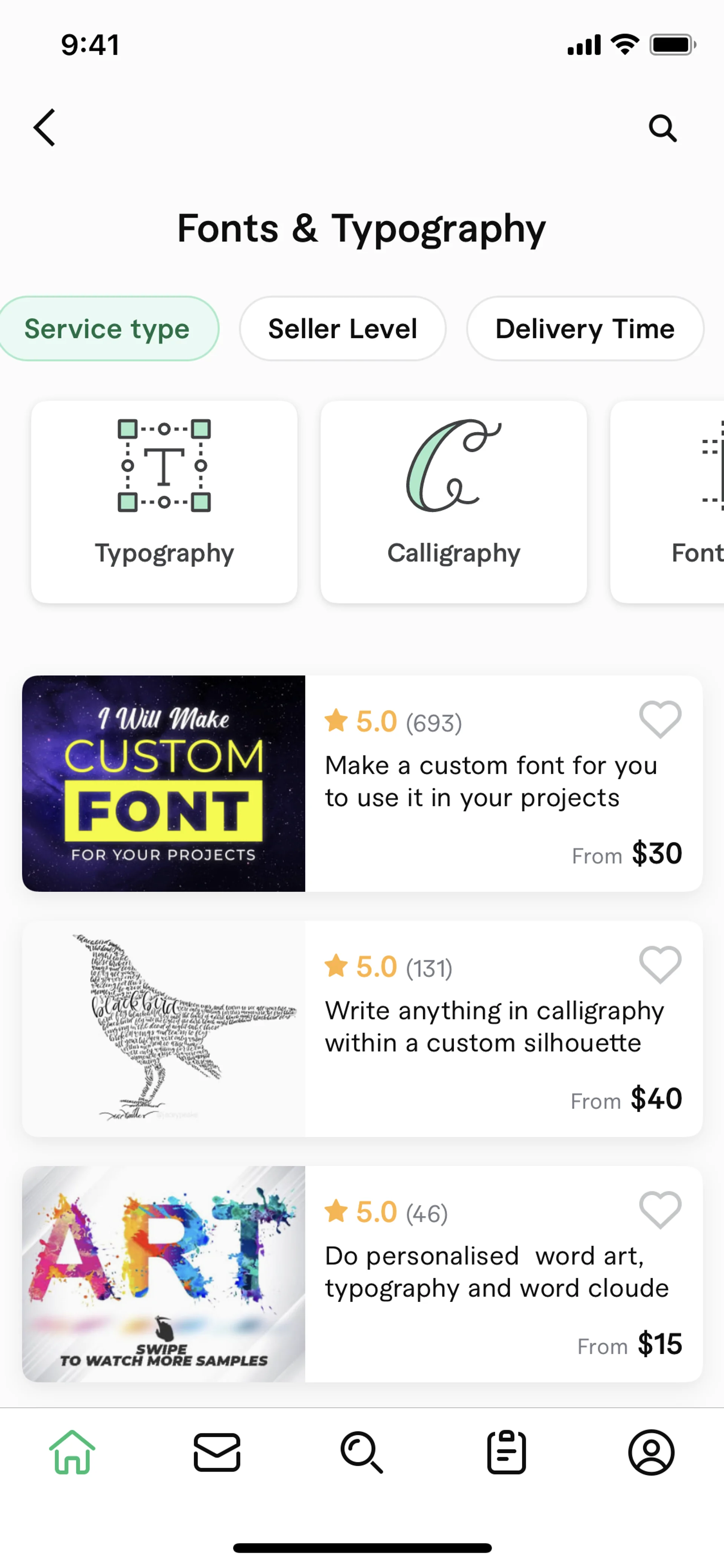Select the Typography service icon card

click(164, 502)
